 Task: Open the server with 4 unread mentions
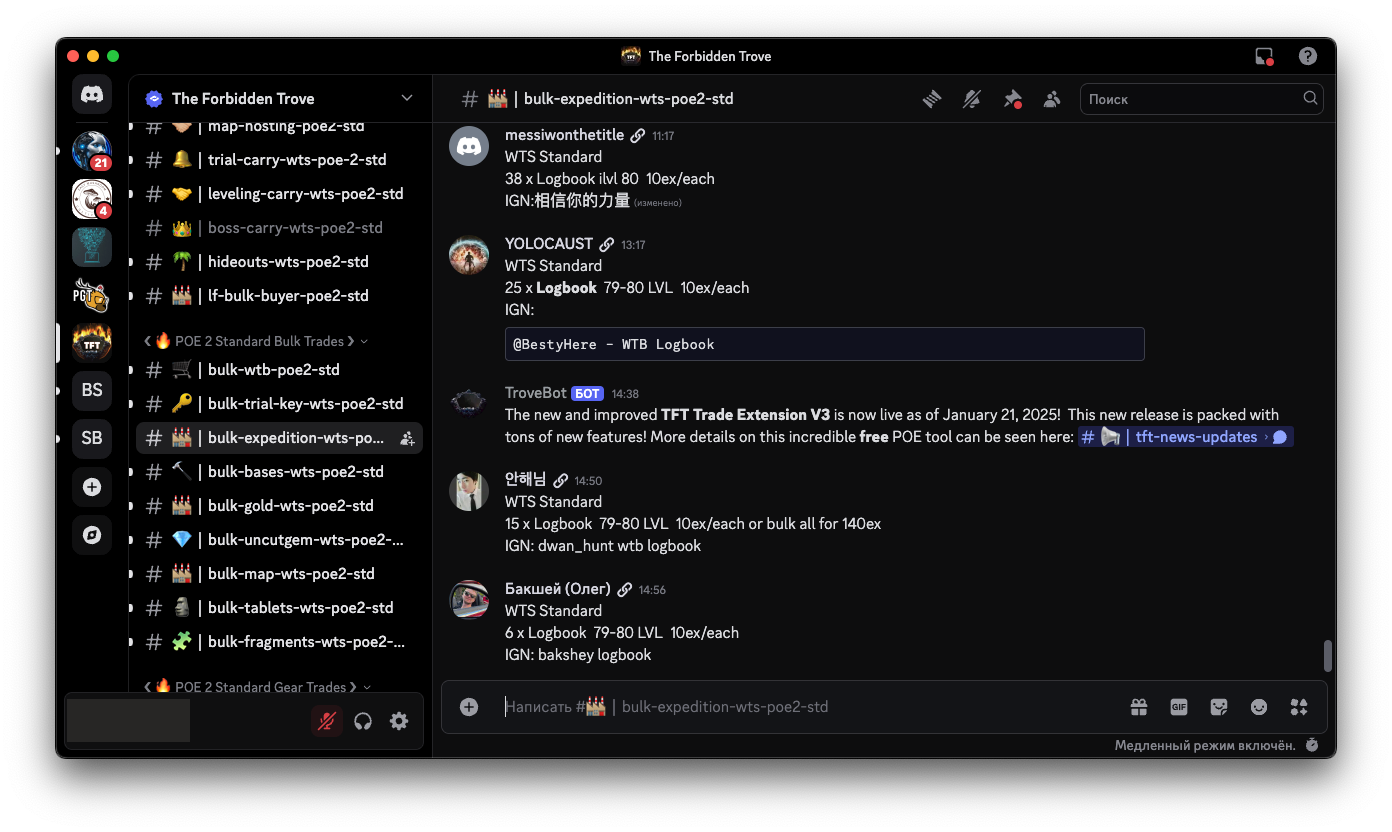pos(92,199)
